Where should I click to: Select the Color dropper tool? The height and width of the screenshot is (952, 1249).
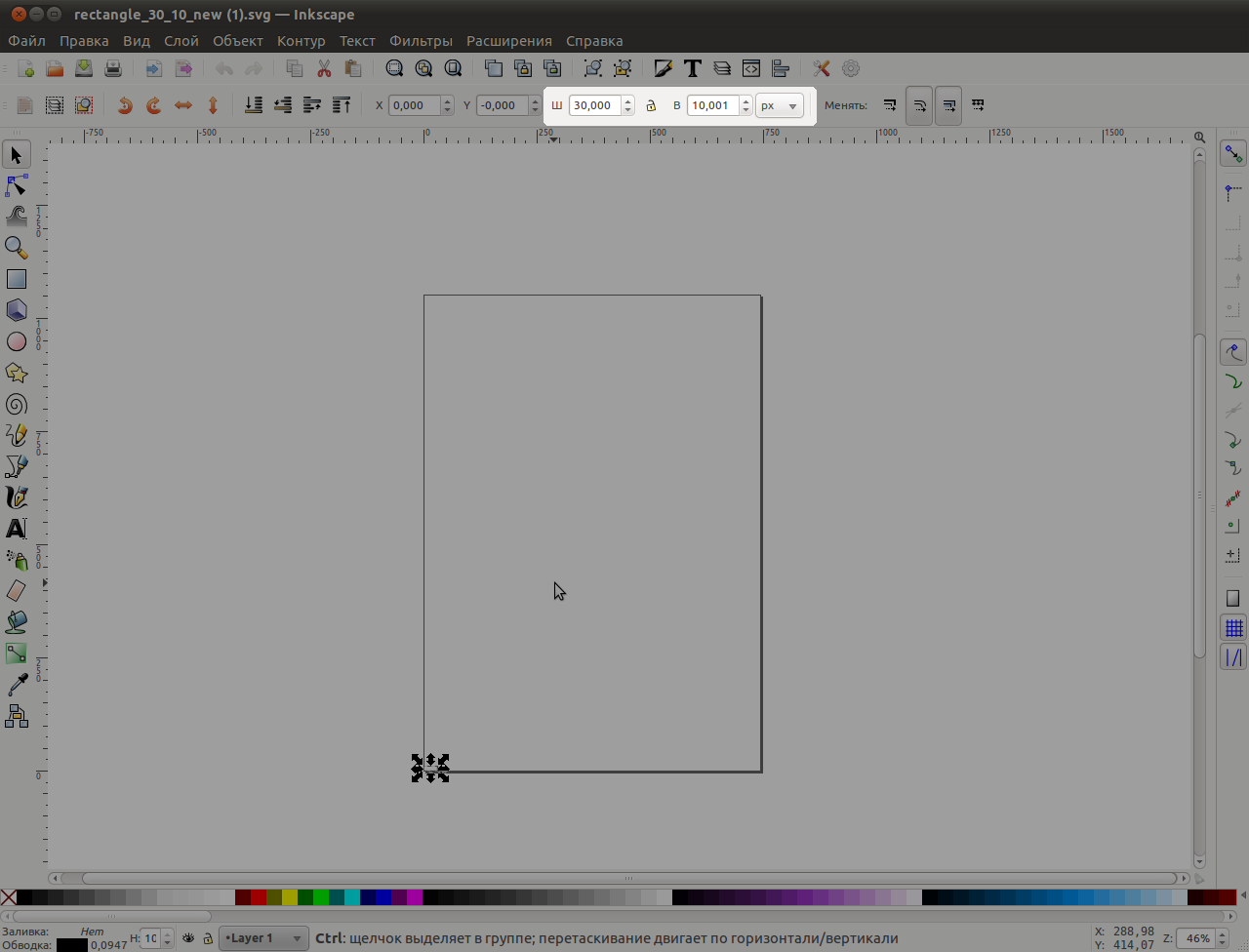click(x=17, y=685)
